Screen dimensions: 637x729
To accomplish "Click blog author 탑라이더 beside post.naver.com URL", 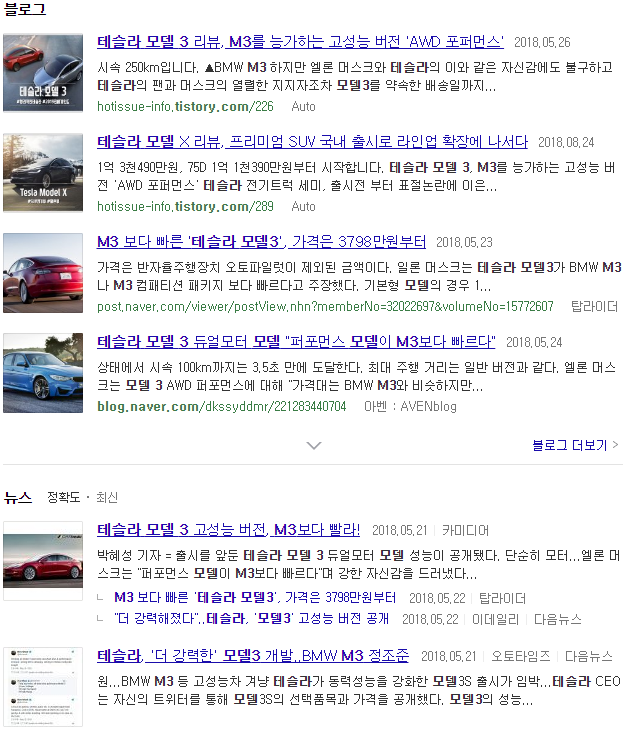I will (x=594, y=306).
